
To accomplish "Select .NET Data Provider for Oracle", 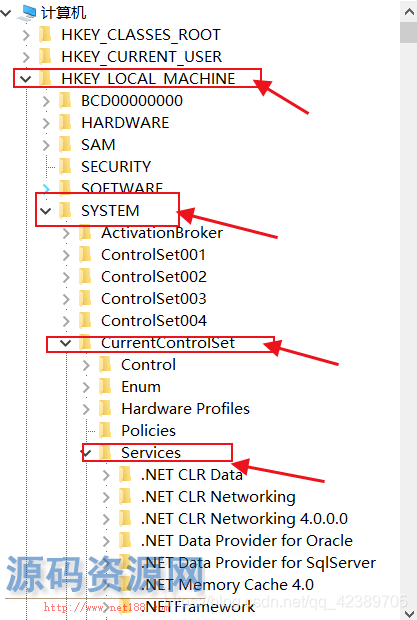I will click(x=247, y=540).
